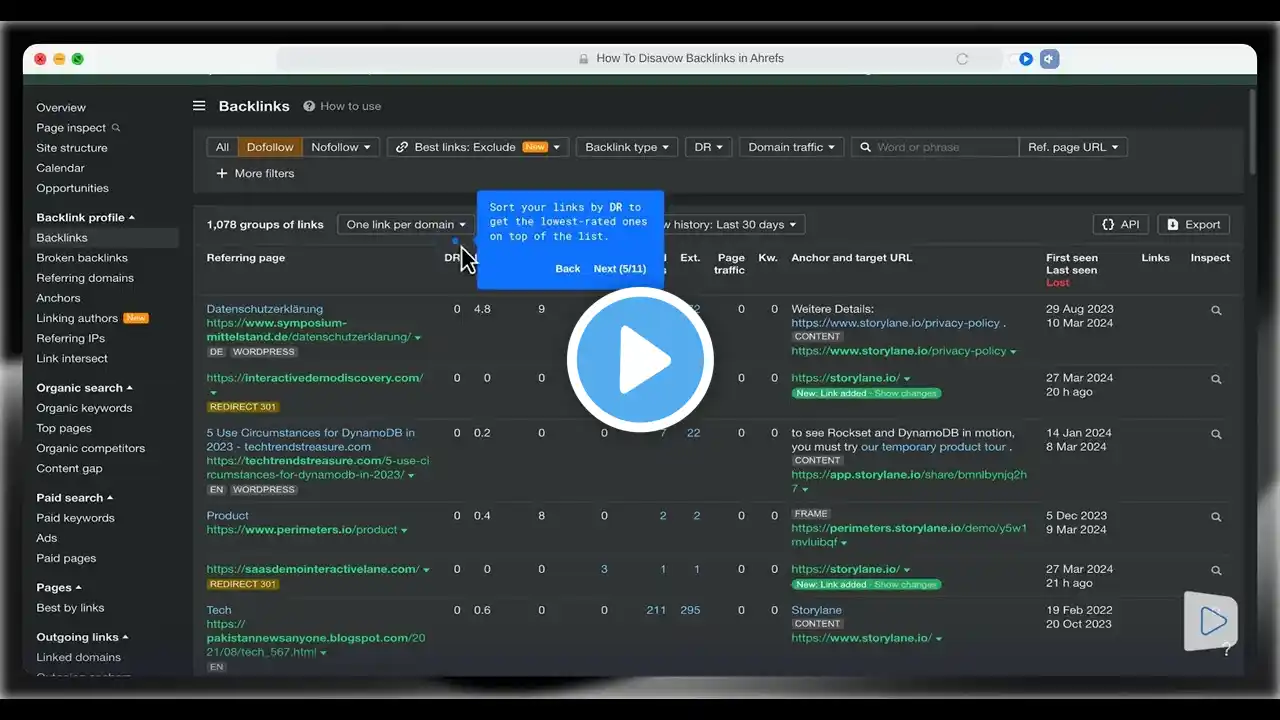
Task: Open the Backlink type dropdown
Action: coord(627,147)
